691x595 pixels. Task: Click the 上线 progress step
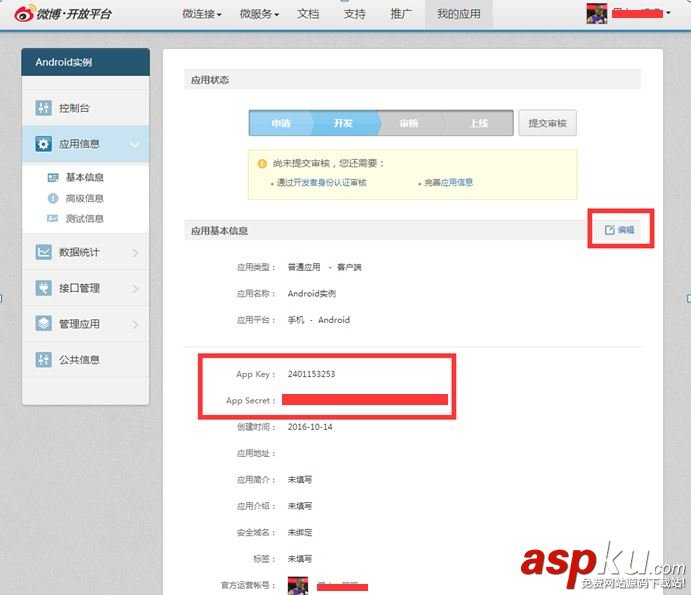tap(479, 123)
